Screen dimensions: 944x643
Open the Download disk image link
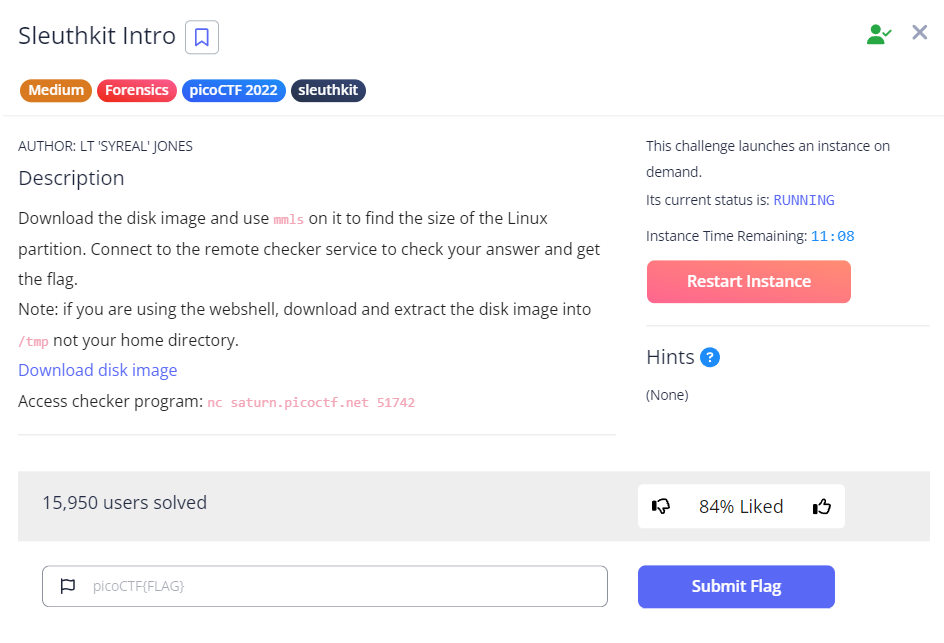pyautogui.click(x=98, y=370)
